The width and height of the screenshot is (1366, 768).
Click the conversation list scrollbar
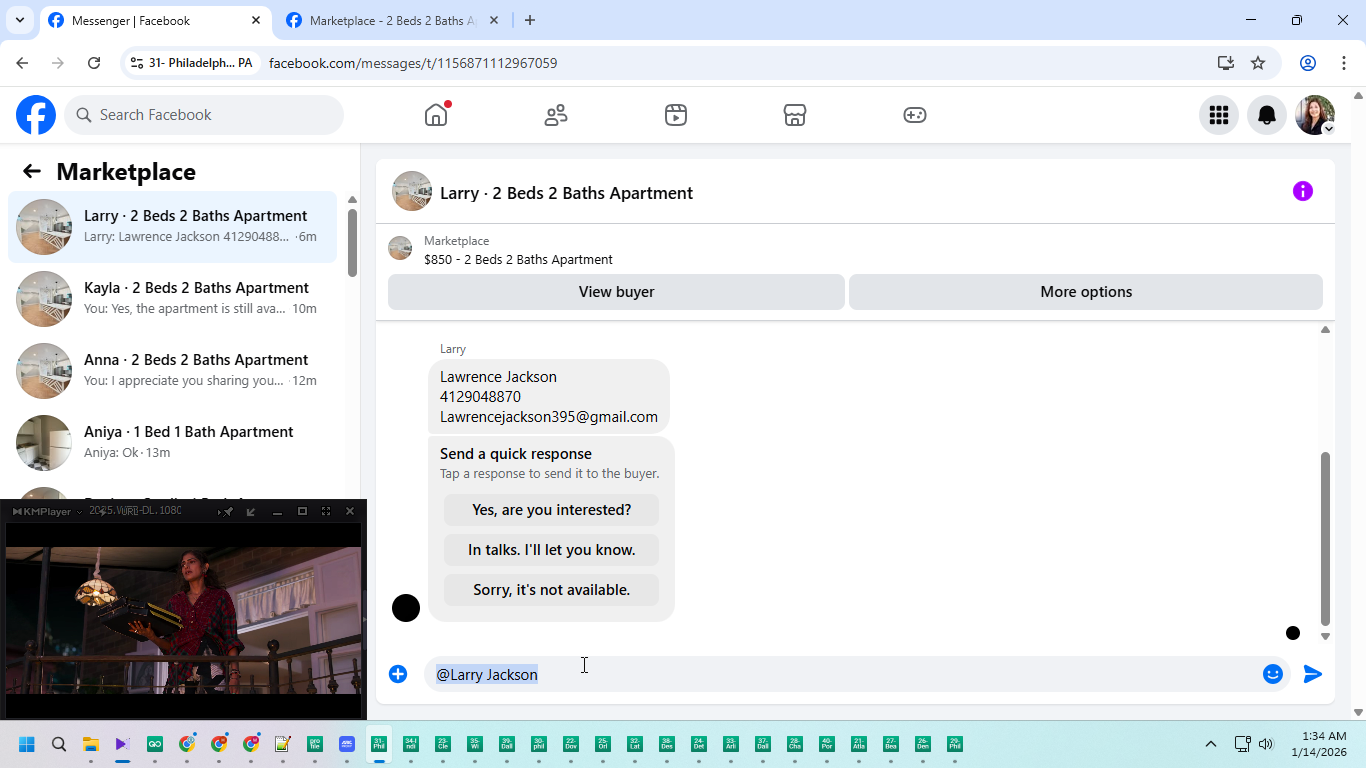point(352,242)
